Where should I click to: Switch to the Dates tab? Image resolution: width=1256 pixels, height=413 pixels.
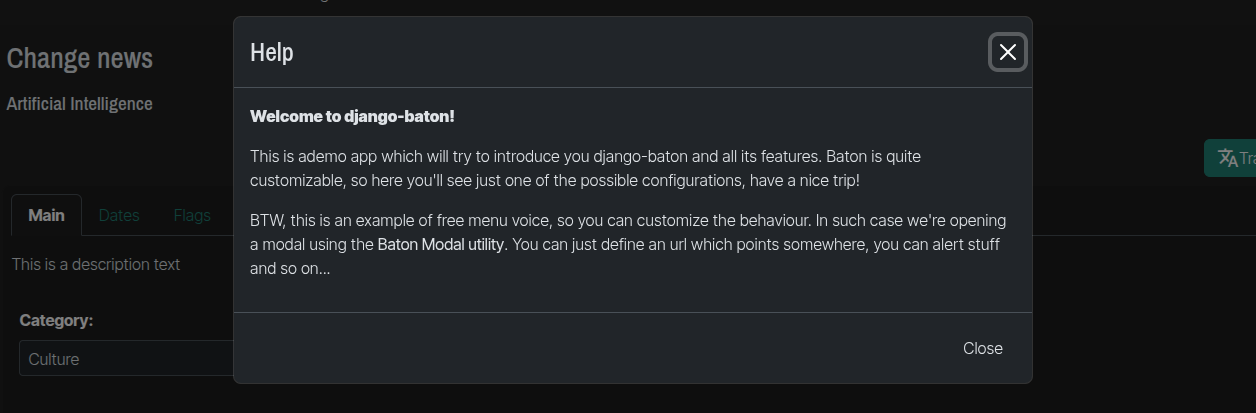(119, 215)
